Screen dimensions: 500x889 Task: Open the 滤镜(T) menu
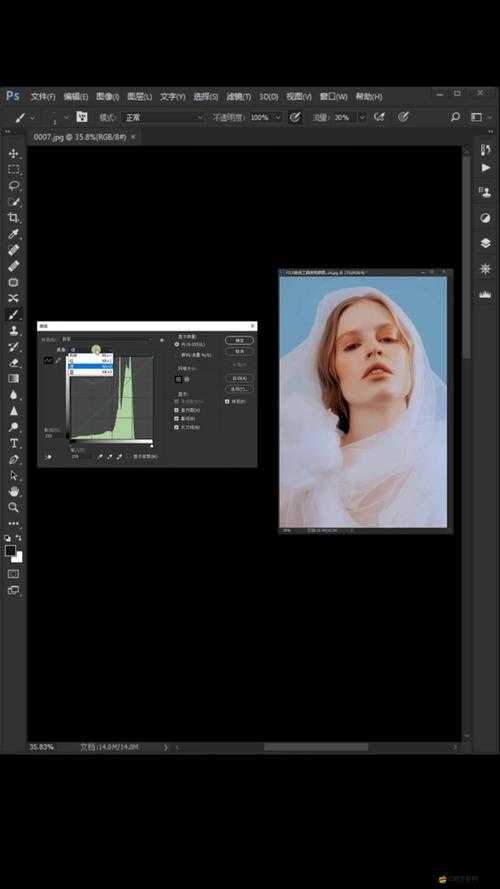pyautogui.click(x=239, y=97)
